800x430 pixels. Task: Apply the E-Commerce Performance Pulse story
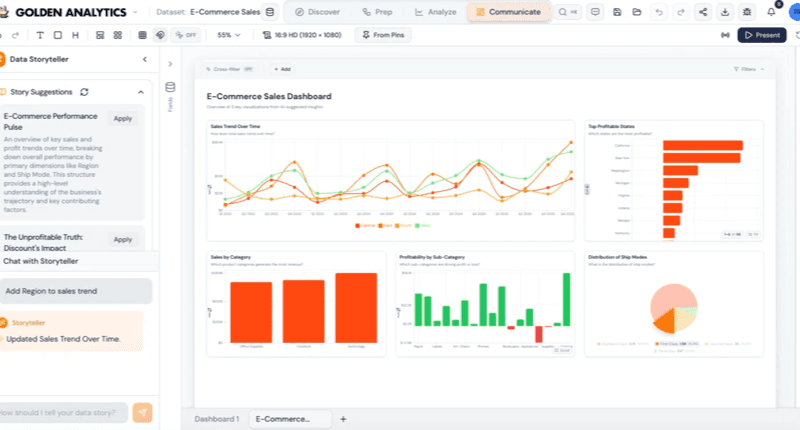[x=122, y=118]
